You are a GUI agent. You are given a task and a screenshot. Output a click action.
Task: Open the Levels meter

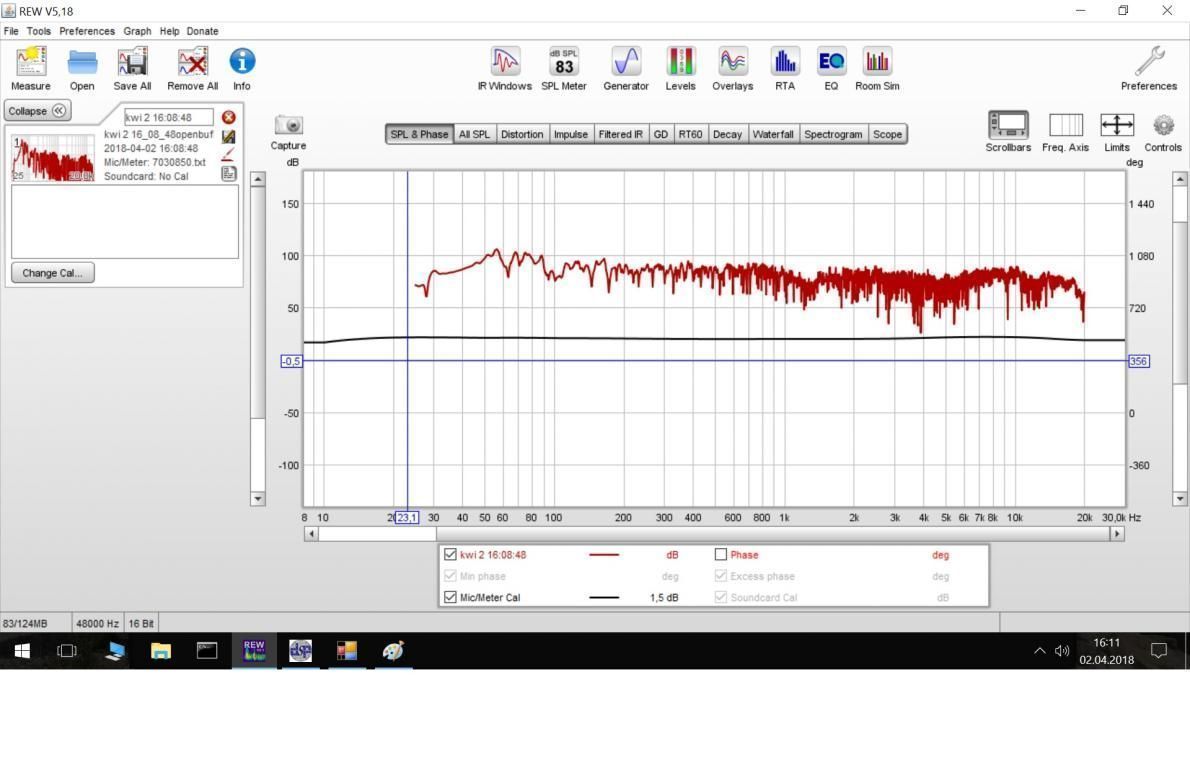coord(680,68)
